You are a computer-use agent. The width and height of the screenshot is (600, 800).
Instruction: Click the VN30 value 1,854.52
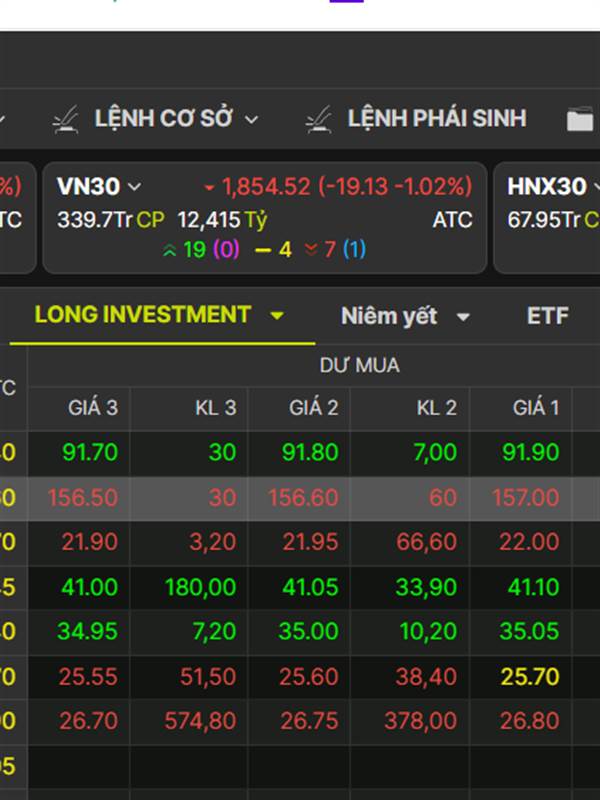click(266, 187)
